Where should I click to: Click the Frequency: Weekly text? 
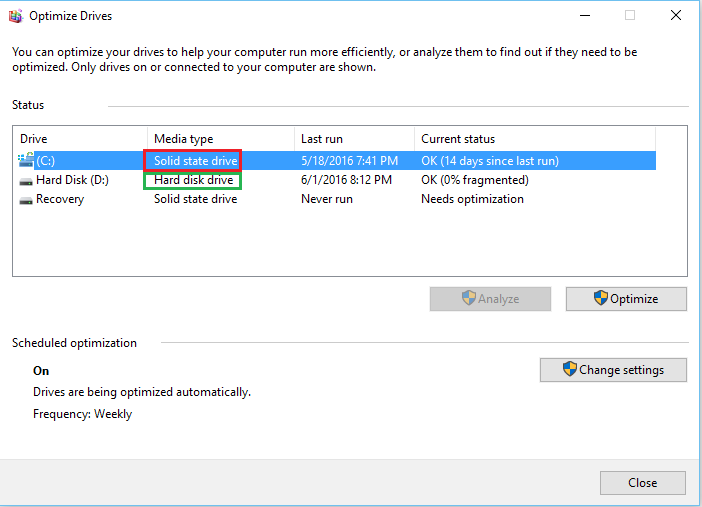point(82,414)
